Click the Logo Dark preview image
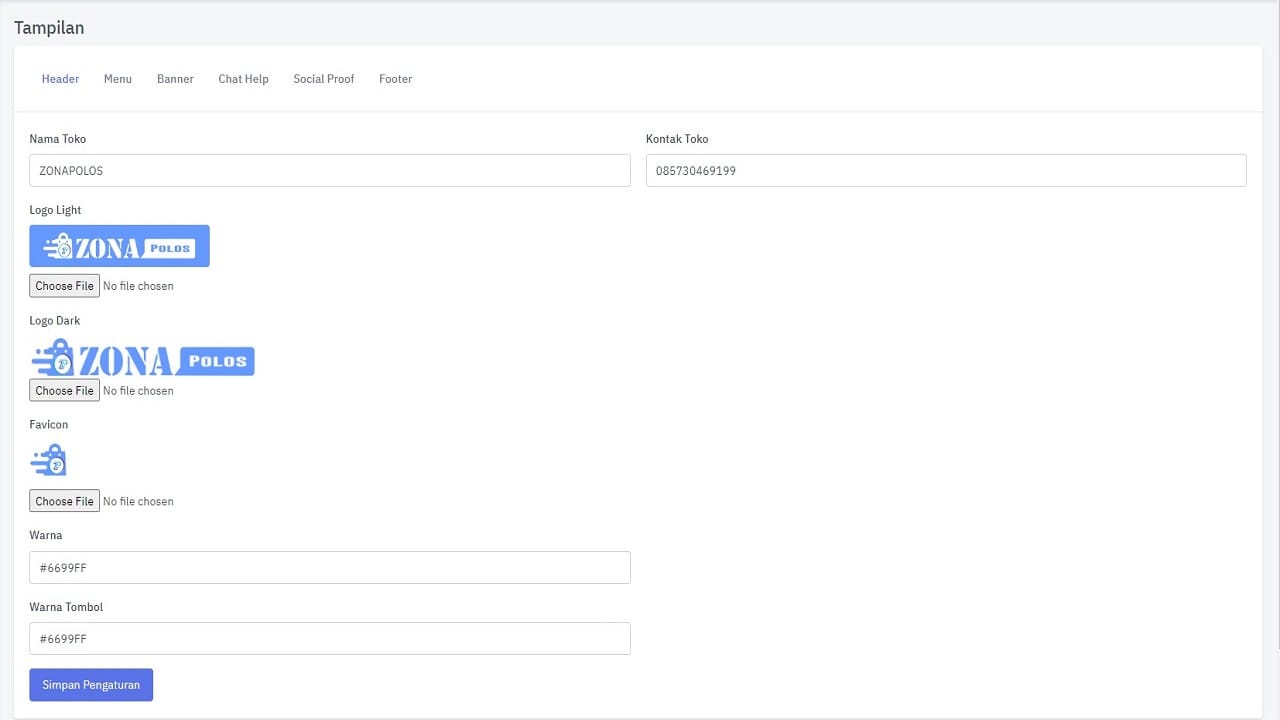Screen dimensions: 1280x720 142,358
